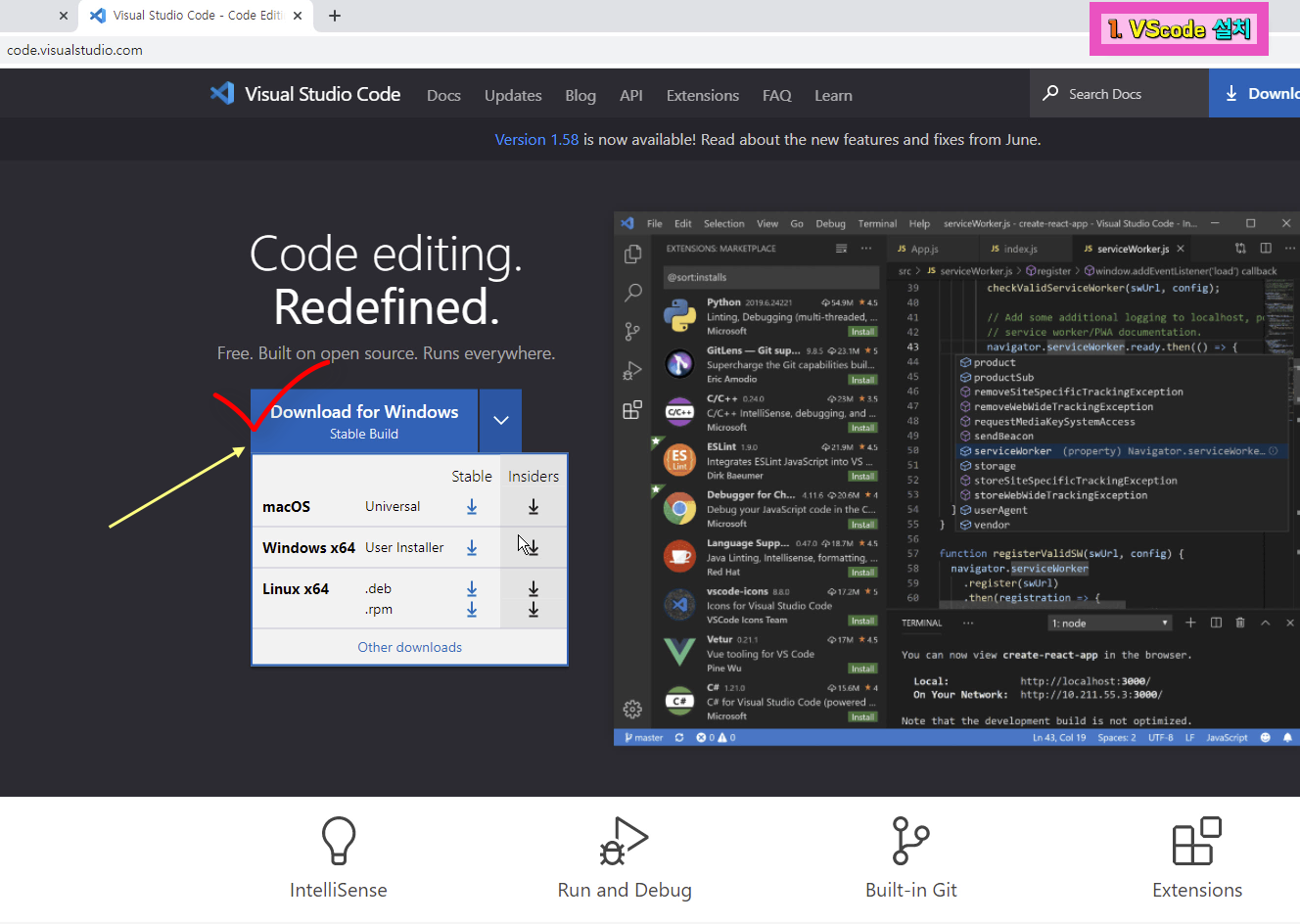Click Extensions icon in screenshot activity bar

click(633, 410)
